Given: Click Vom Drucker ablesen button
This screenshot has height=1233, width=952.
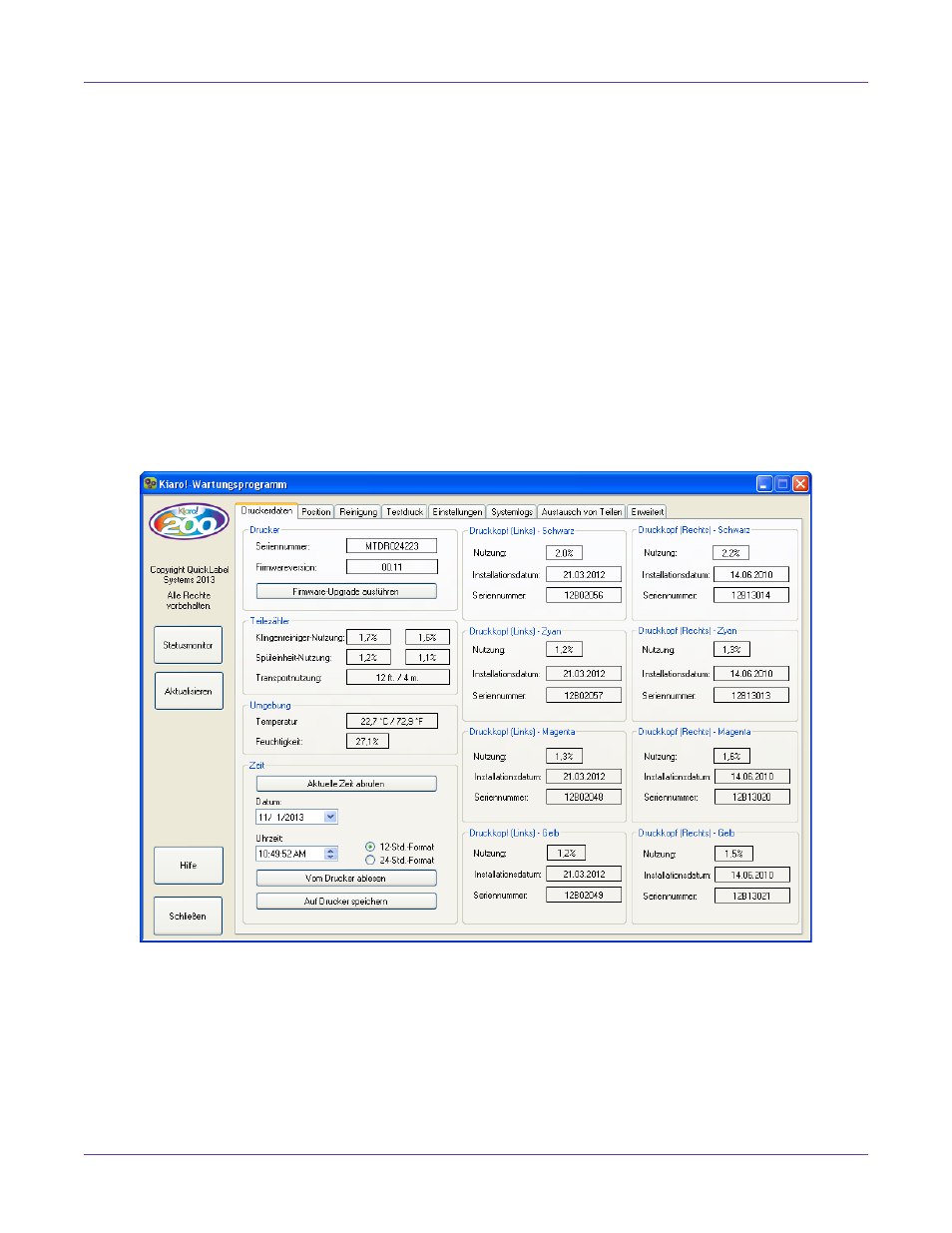Looking at the screenshot, I should (346, 879).
